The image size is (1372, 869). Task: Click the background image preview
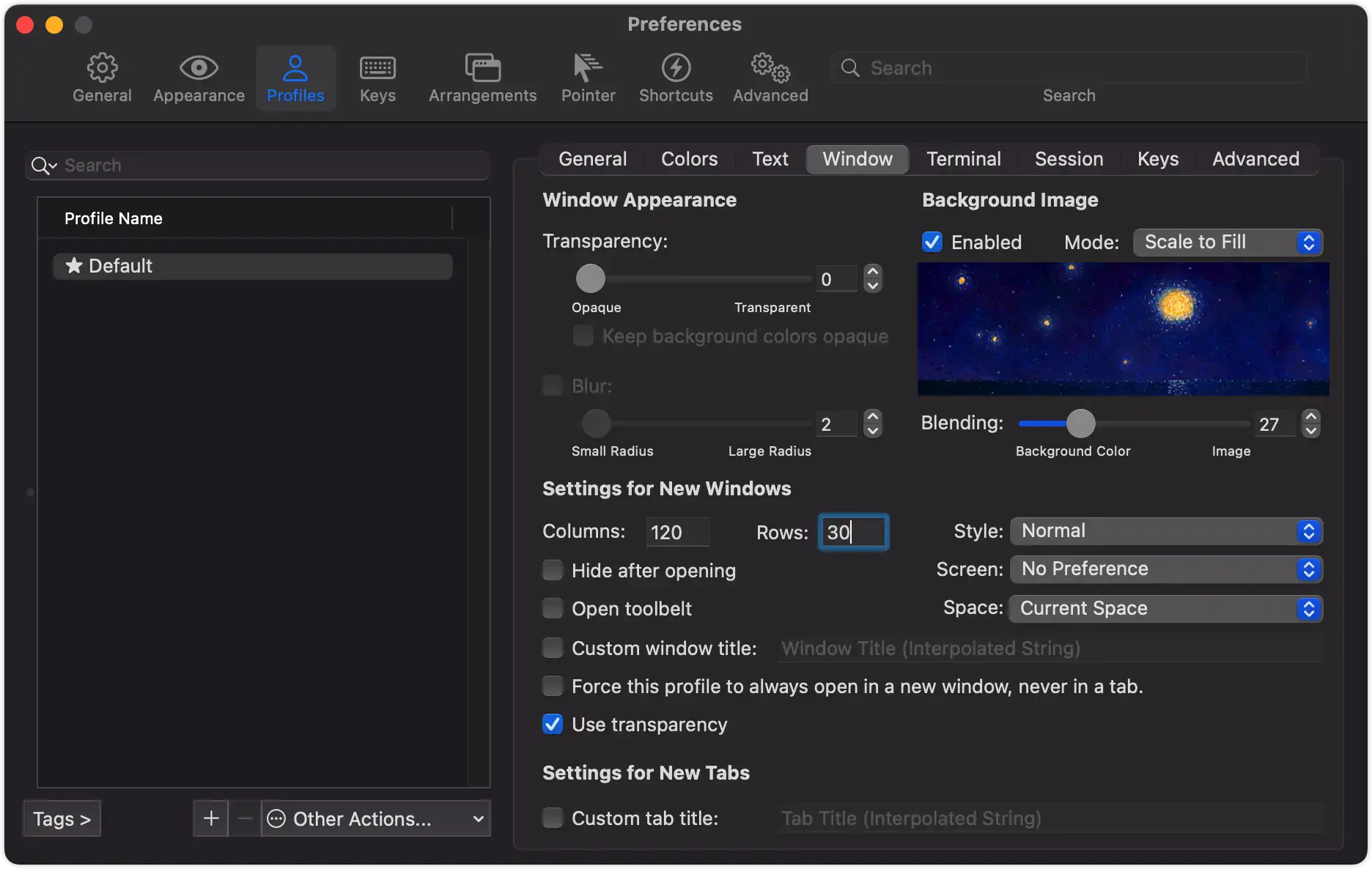1124,329
